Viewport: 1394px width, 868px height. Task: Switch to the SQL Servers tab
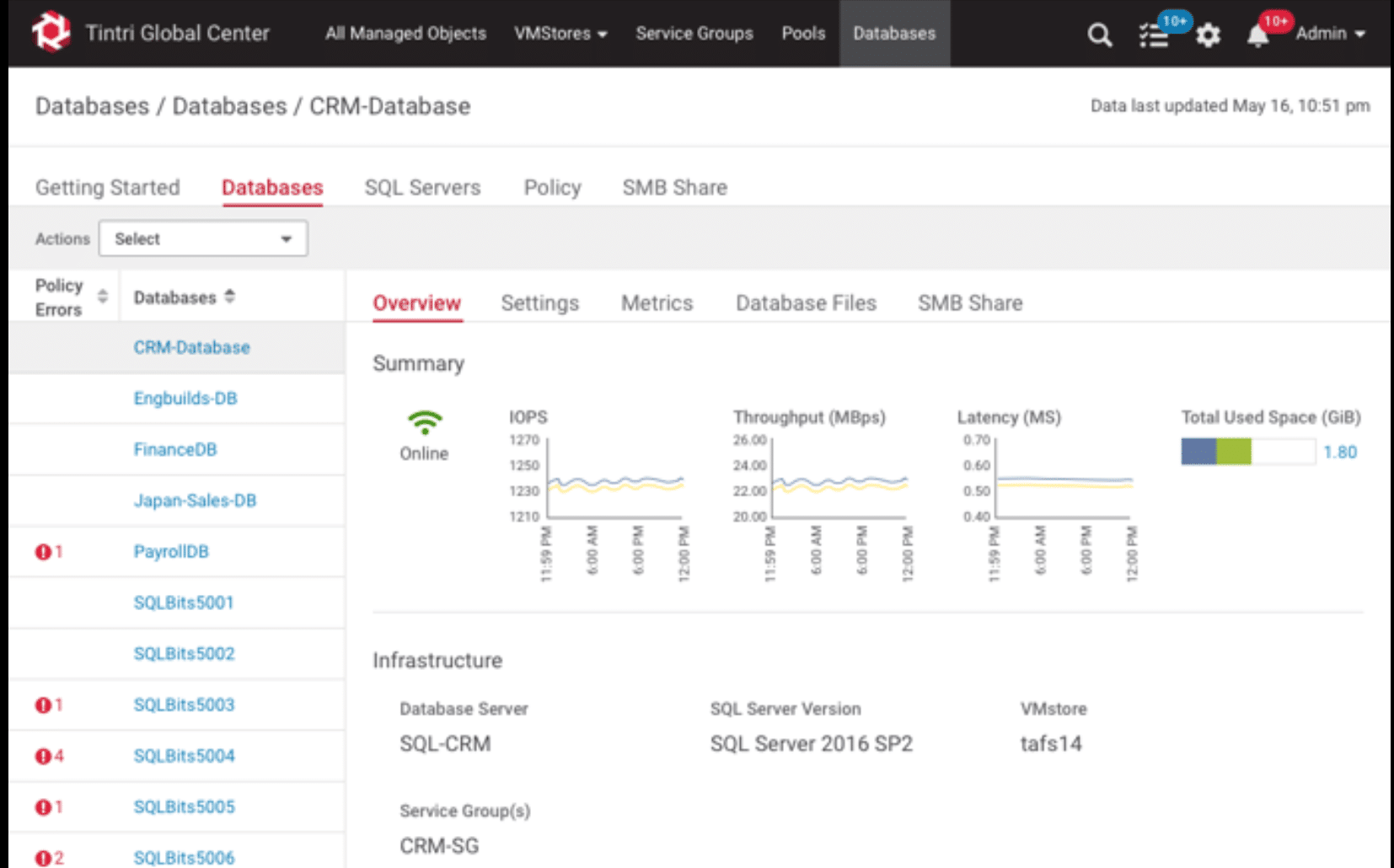pyautogui.click(x=422, y=187)
